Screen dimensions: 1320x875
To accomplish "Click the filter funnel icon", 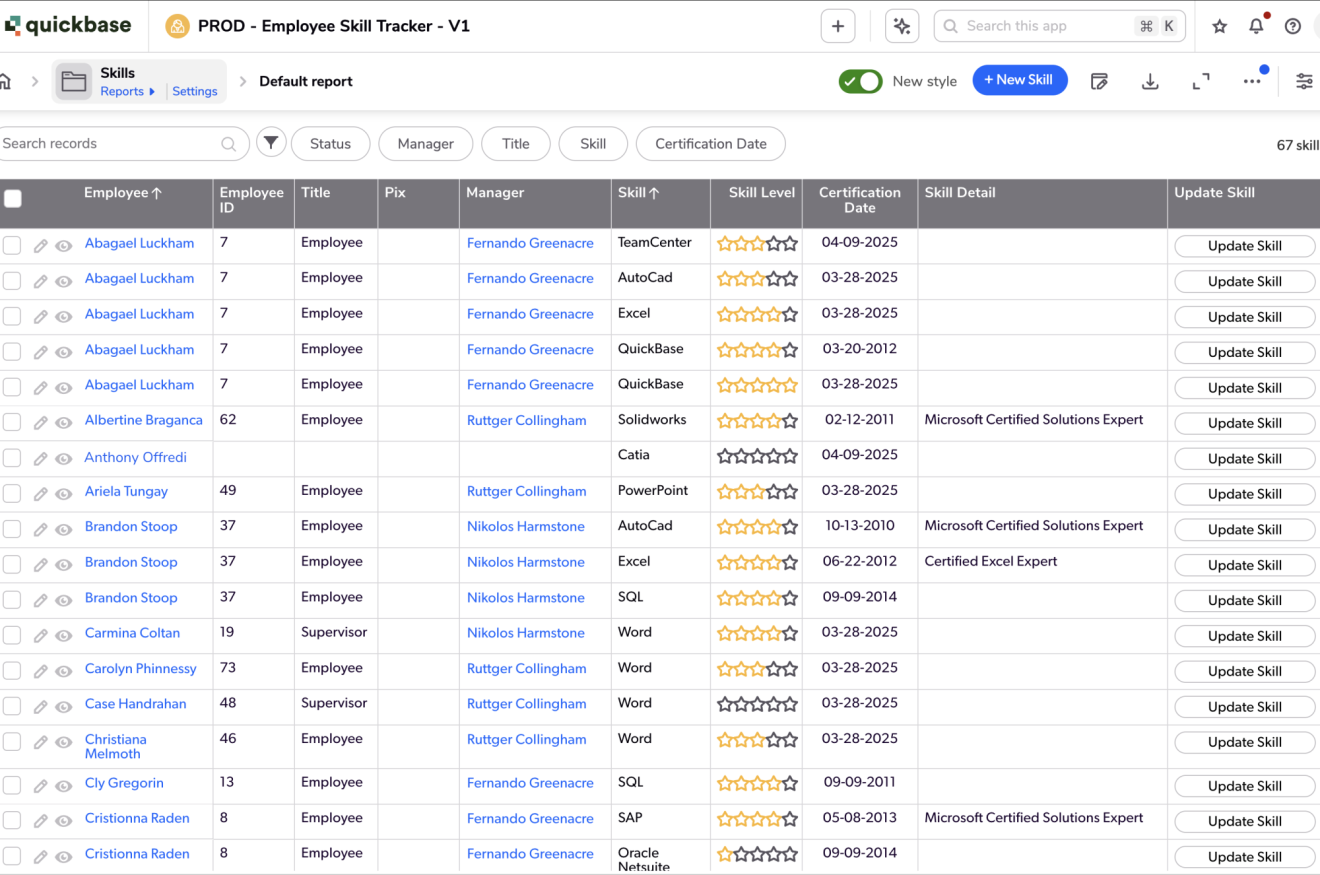I will point(271,143).
